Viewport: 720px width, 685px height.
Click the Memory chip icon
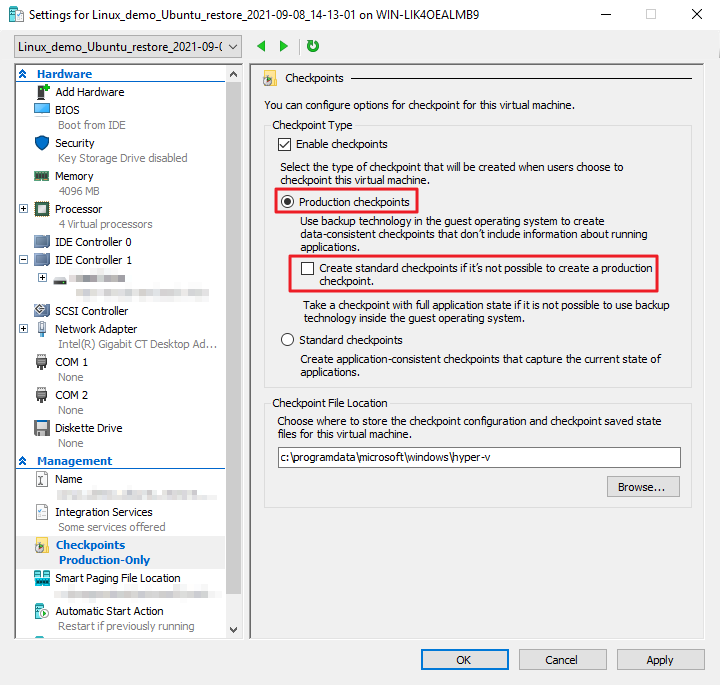42,176
